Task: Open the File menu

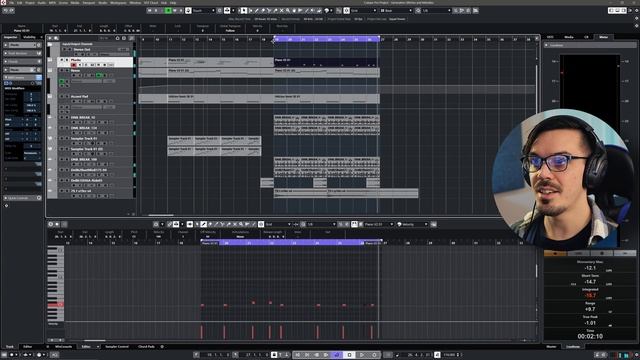Action: pos(11,2)
